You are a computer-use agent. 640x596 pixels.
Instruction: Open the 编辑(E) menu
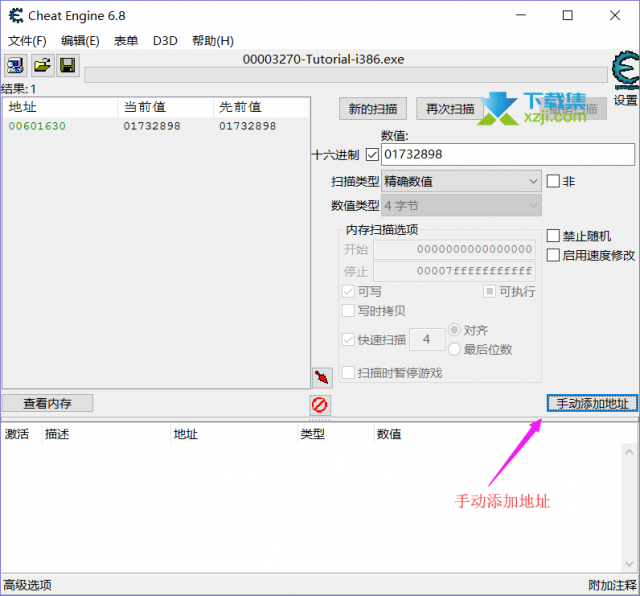80,41
